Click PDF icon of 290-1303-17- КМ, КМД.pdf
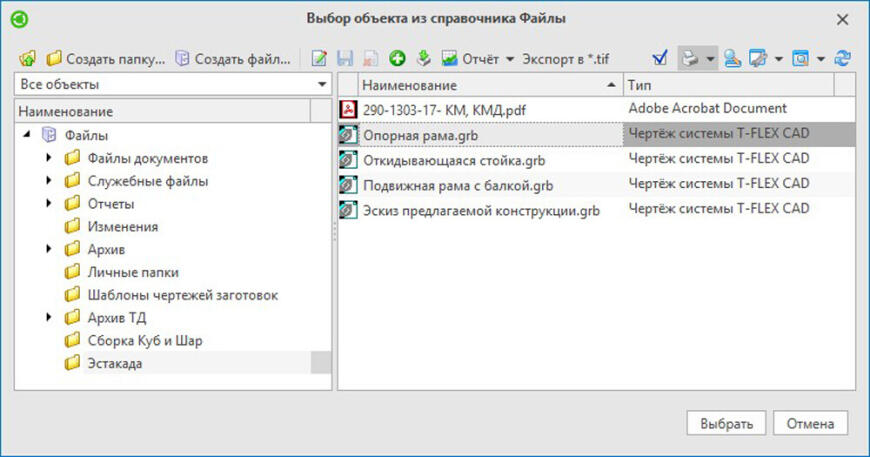The height and width of the screenshot is (457, 870). tap(348, 109)
